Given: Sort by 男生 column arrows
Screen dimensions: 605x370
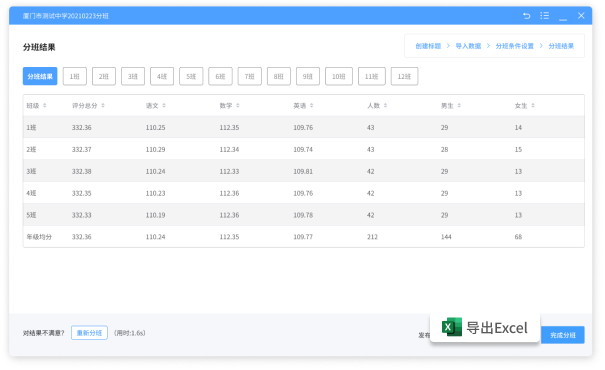Looking at the screenshot, I should (x=459, y=105).
